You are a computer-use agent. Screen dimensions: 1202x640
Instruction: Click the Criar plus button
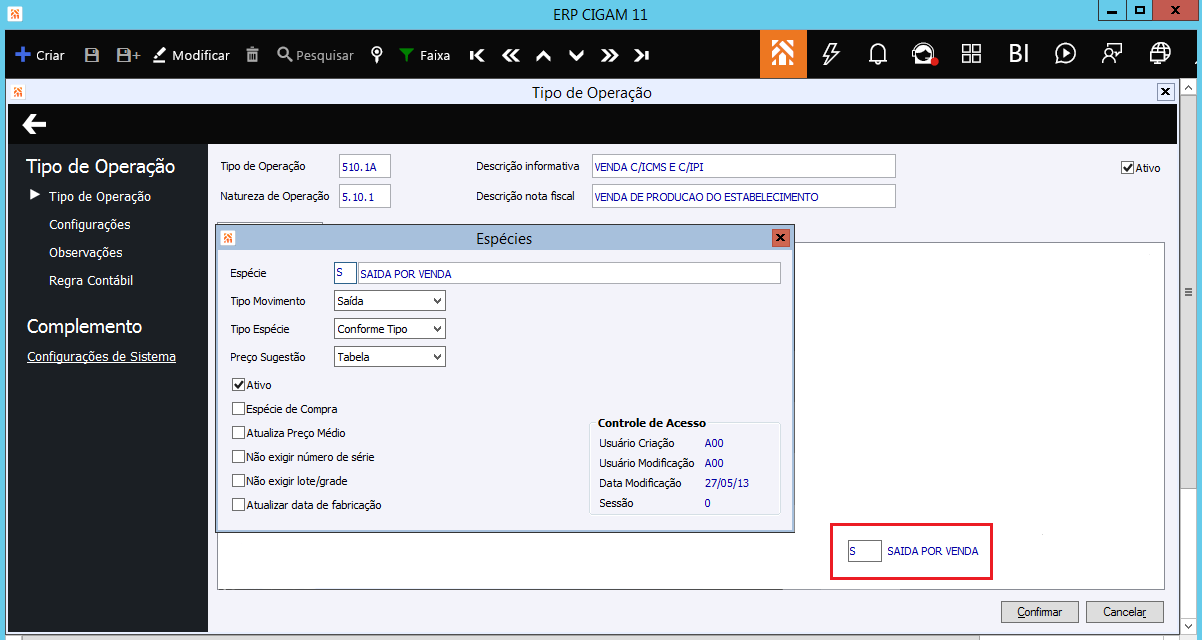pyautogui.click(x=40, y=55)
